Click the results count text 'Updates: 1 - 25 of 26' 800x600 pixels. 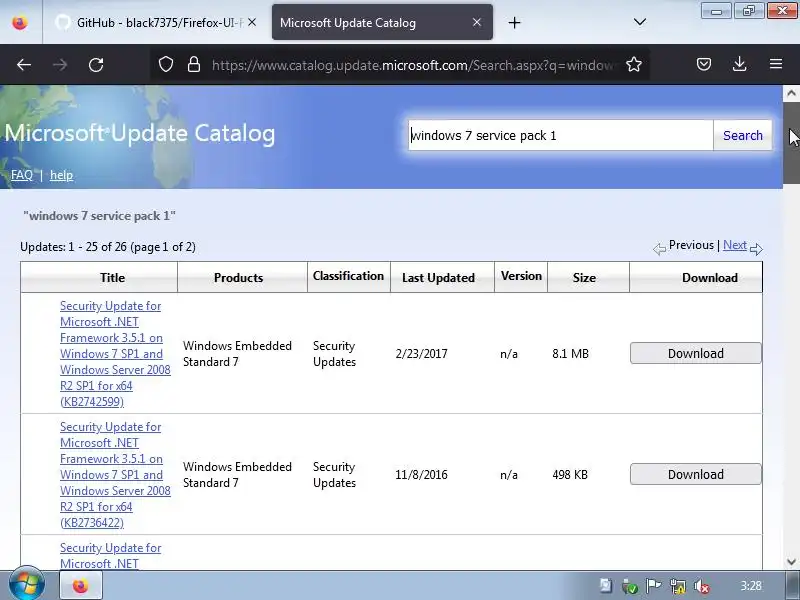click(x=73, y=247)
